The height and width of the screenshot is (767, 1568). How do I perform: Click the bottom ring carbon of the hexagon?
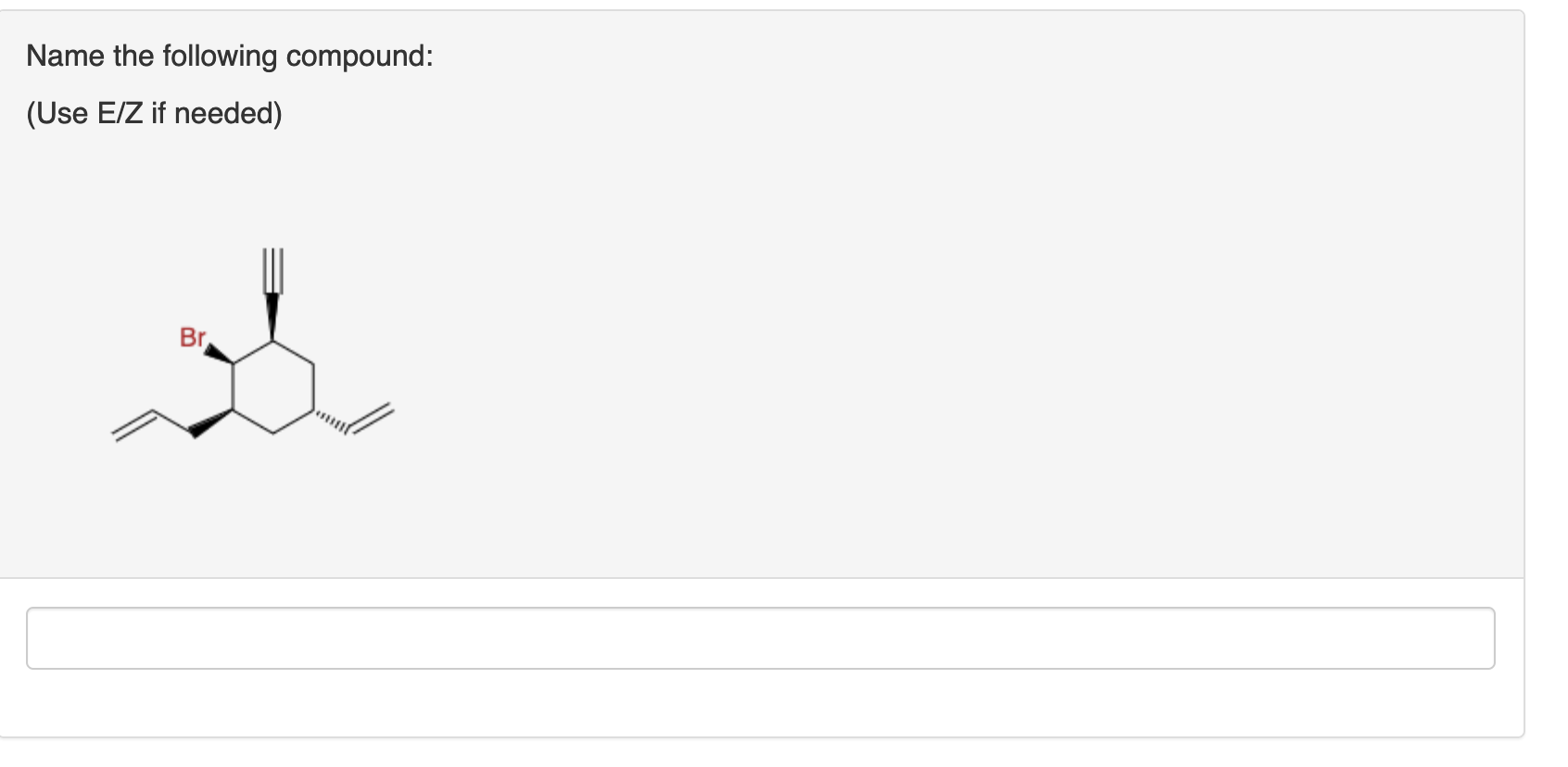coord(273,431)
